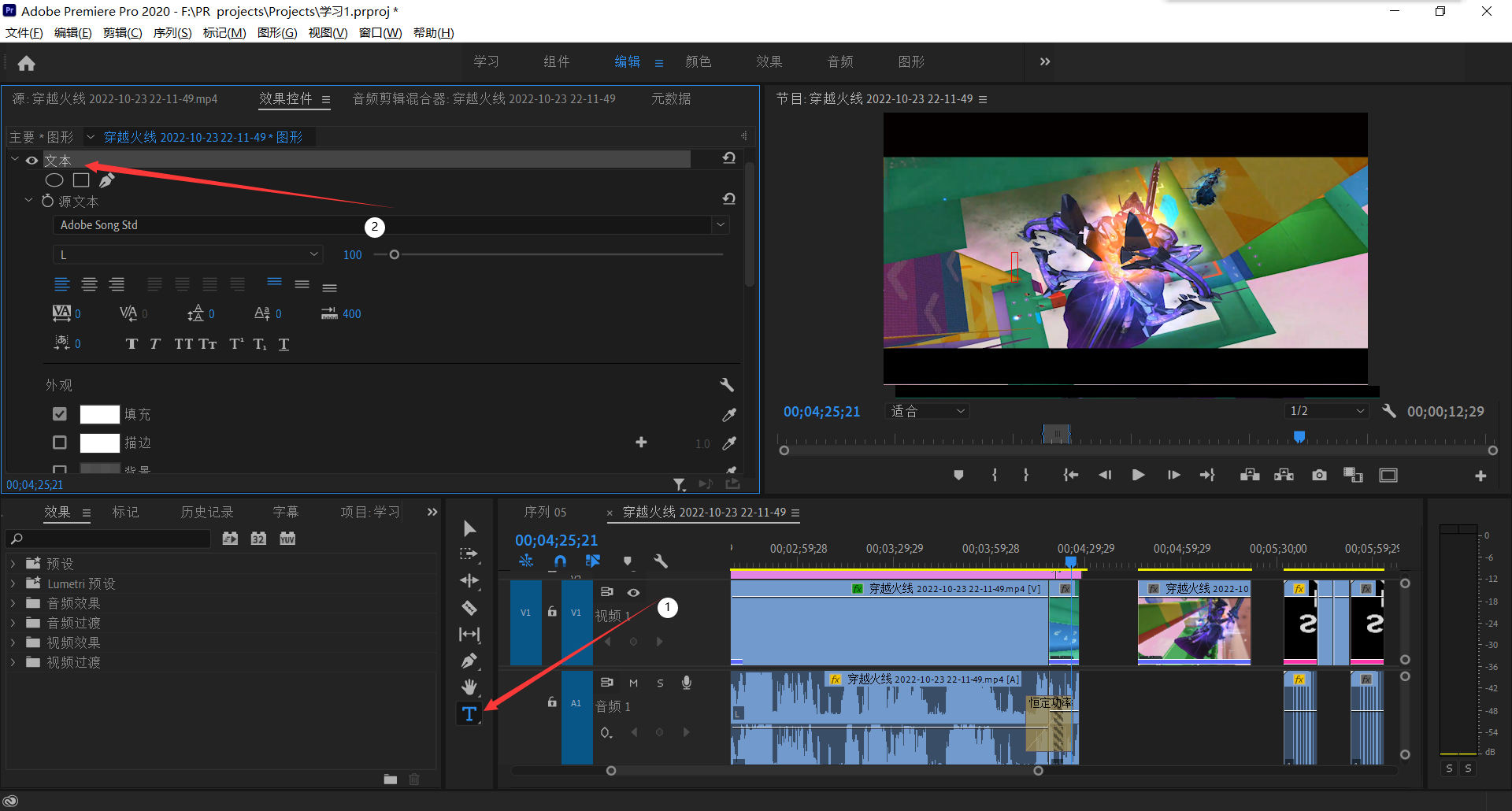Show more workspaces overflow arrows

(1045, 61)
